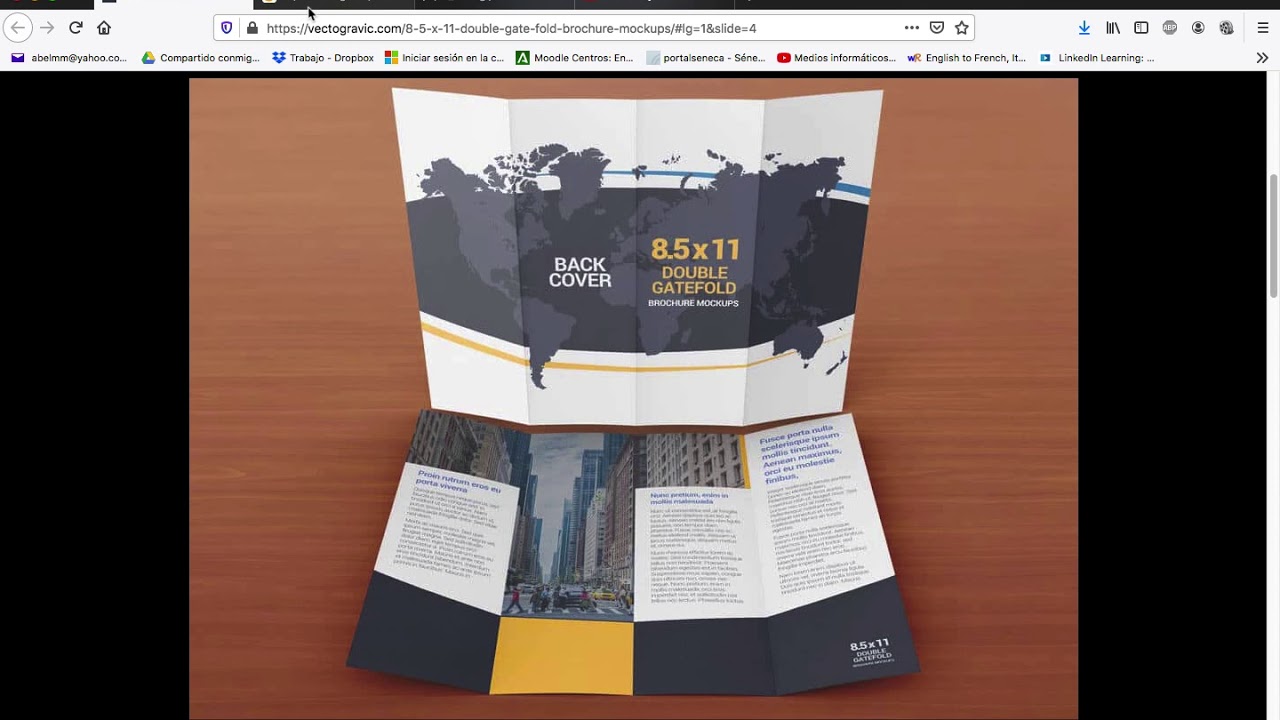This screenshot has height=720, width=1280.
Task: Bookmark this page with the star
Action: [961, 28]
